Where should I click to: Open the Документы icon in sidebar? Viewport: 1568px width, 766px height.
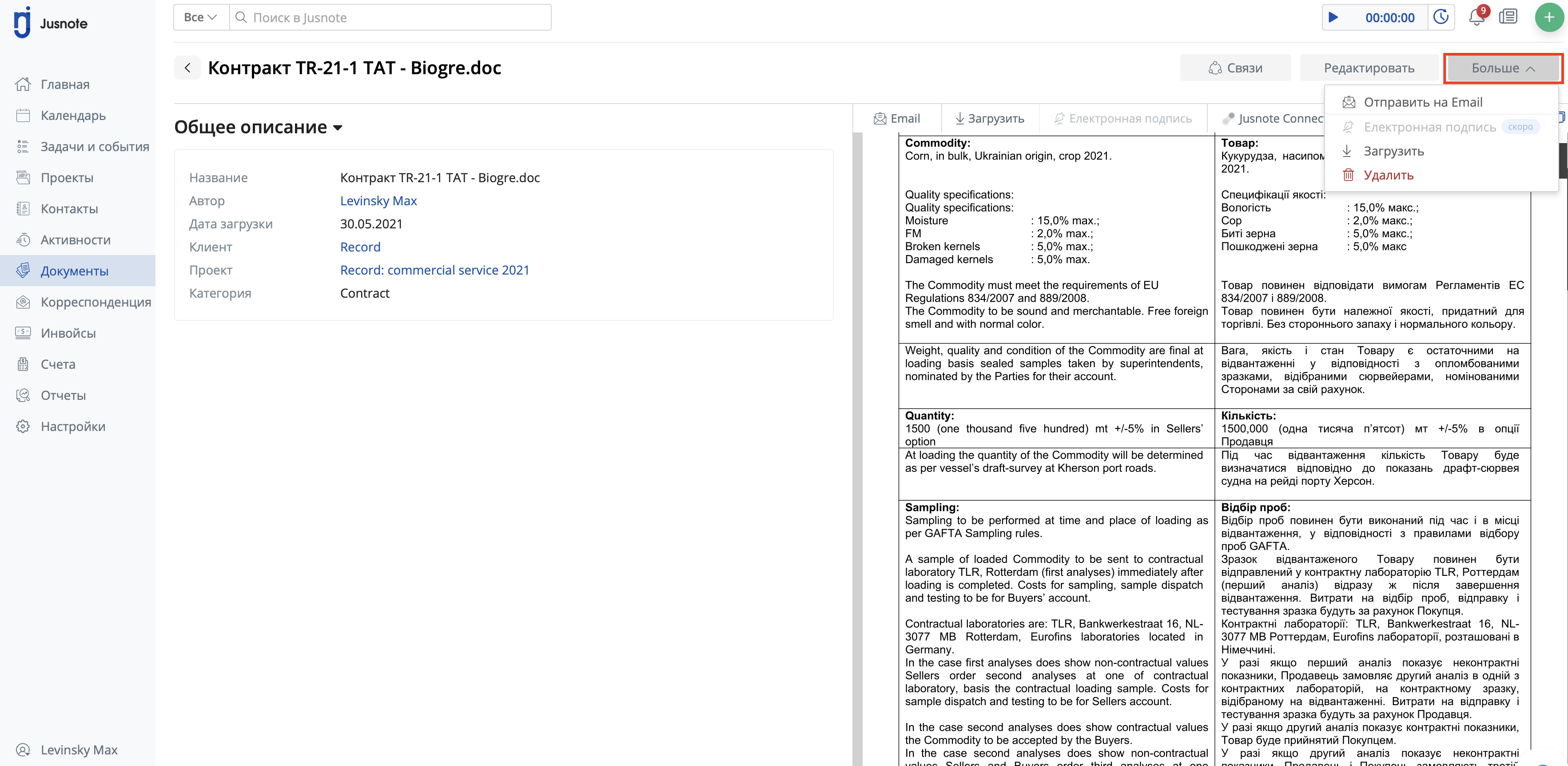(x=23, y=270)
